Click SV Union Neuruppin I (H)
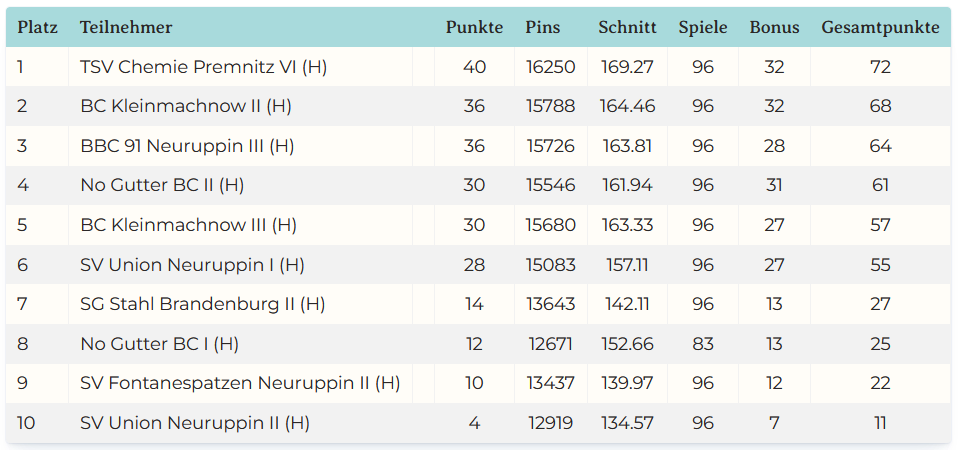The width and height of the screenshot is (960, 450). [192, 265]
